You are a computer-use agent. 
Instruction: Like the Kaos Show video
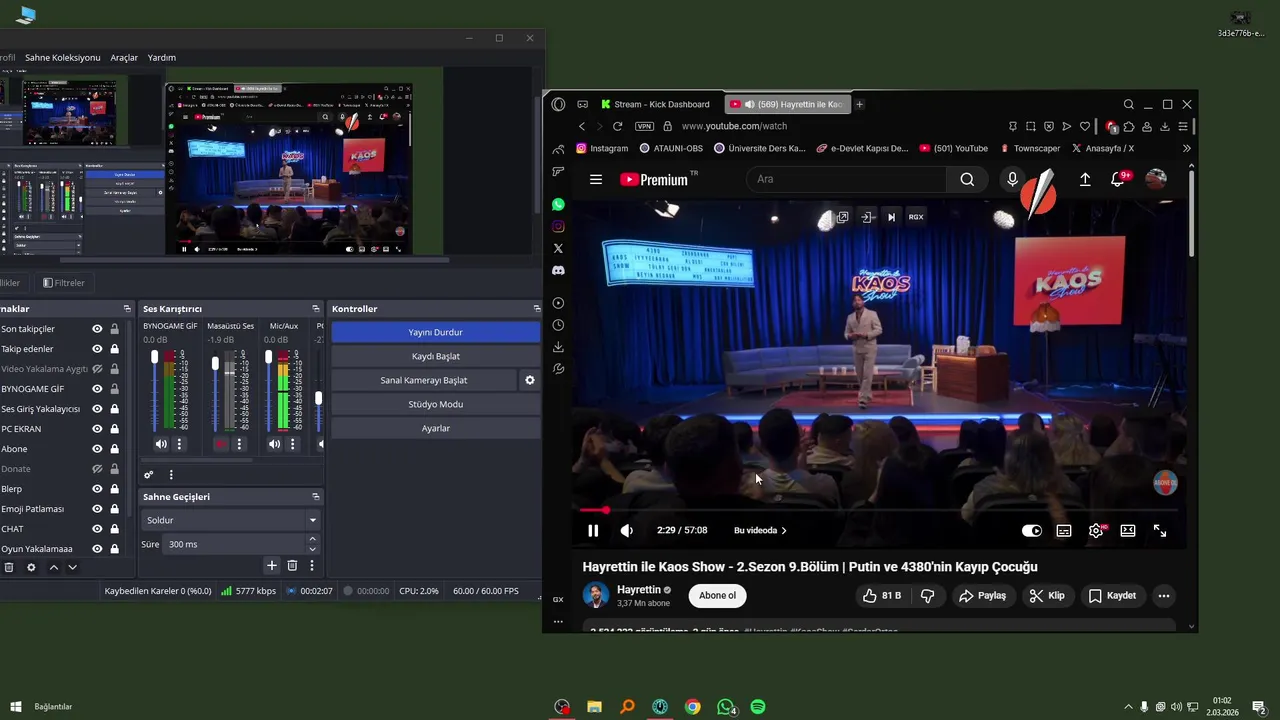click(x=882, y=596)
